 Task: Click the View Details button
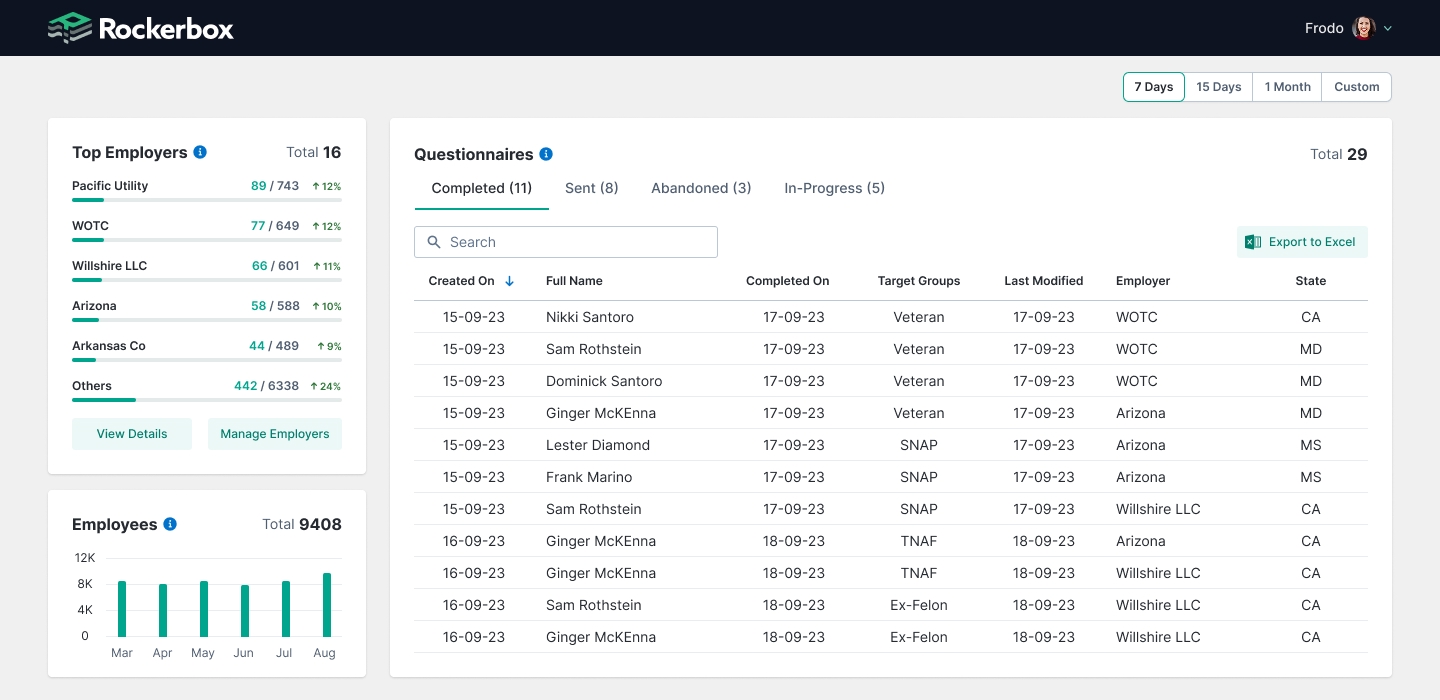click(132, 434)
